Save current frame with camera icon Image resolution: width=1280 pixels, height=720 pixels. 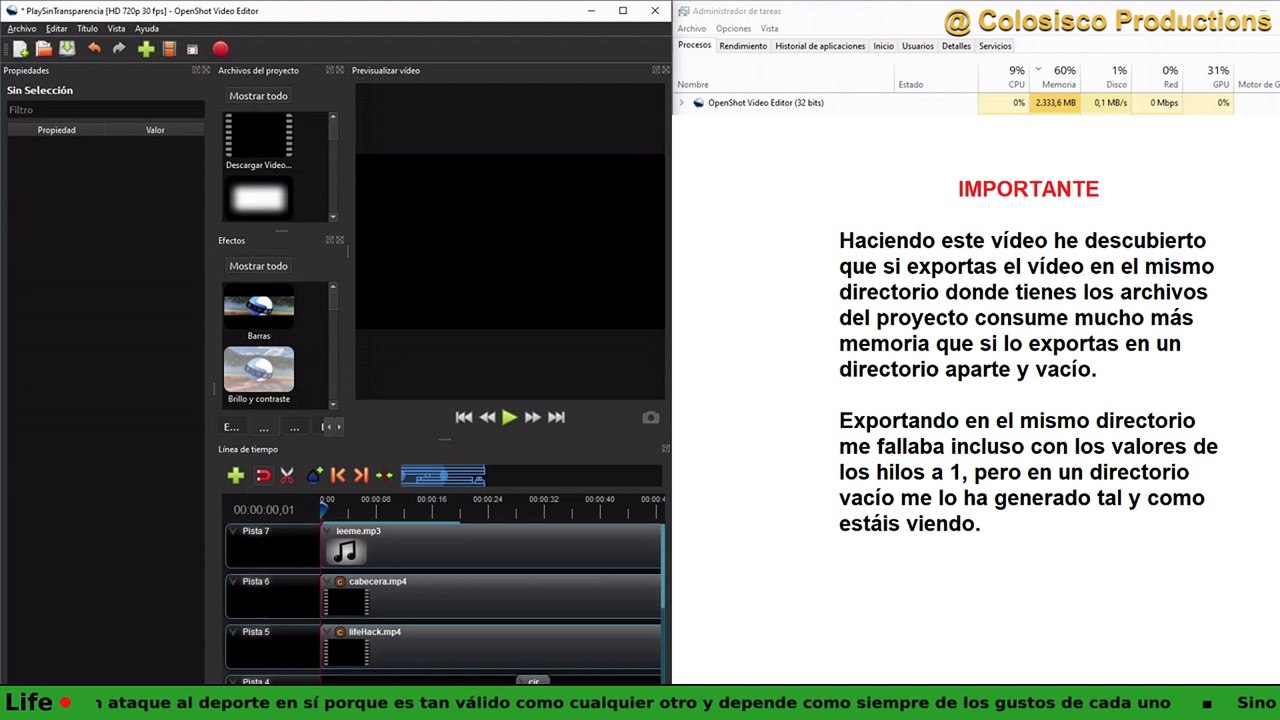651,417
